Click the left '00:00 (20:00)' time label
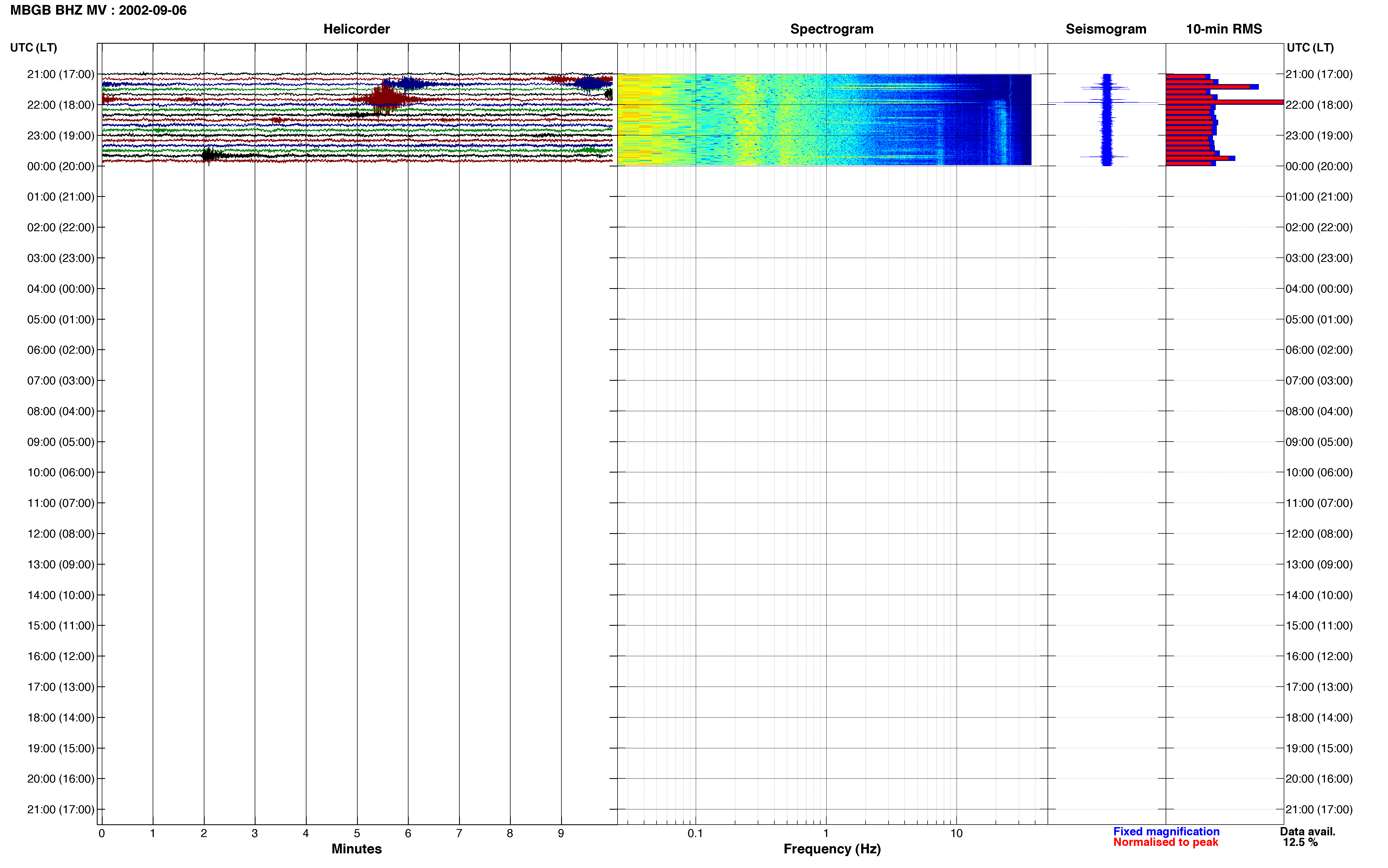1388x868 pixels. (x=60, y=166)
